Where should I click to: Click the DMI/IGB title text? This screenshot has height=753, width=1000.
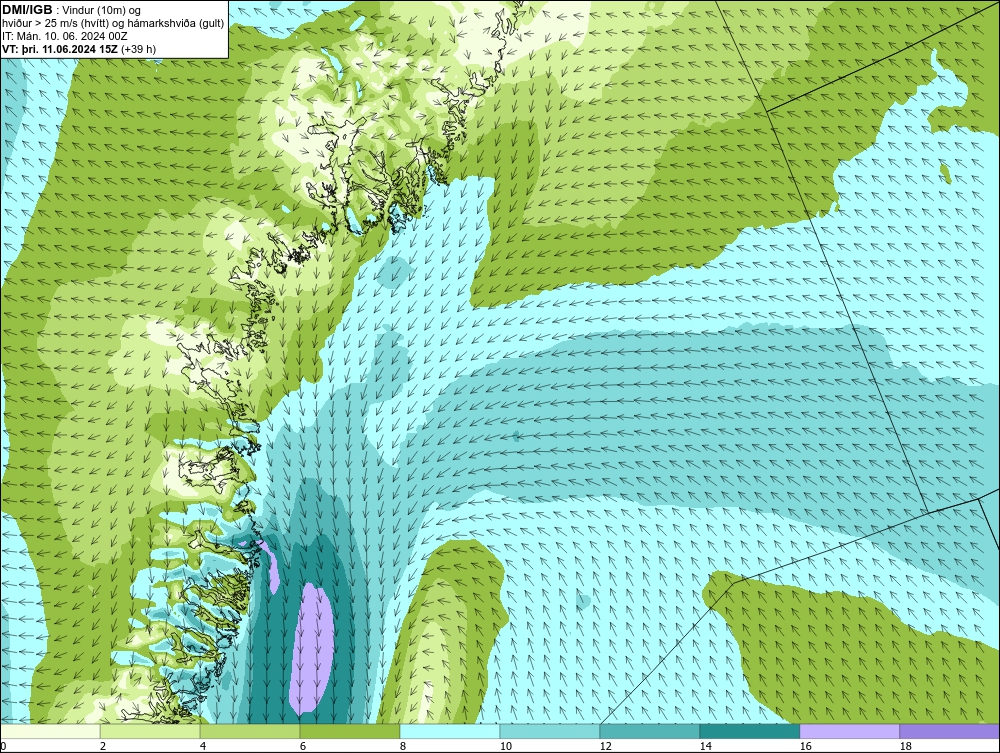[27, 10]
